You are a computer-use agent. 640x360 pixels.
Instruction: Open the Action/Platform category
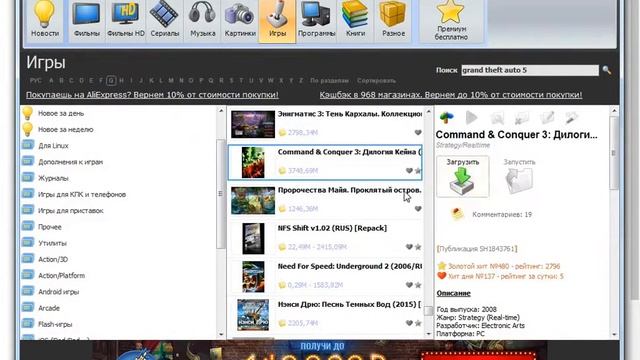61,276
